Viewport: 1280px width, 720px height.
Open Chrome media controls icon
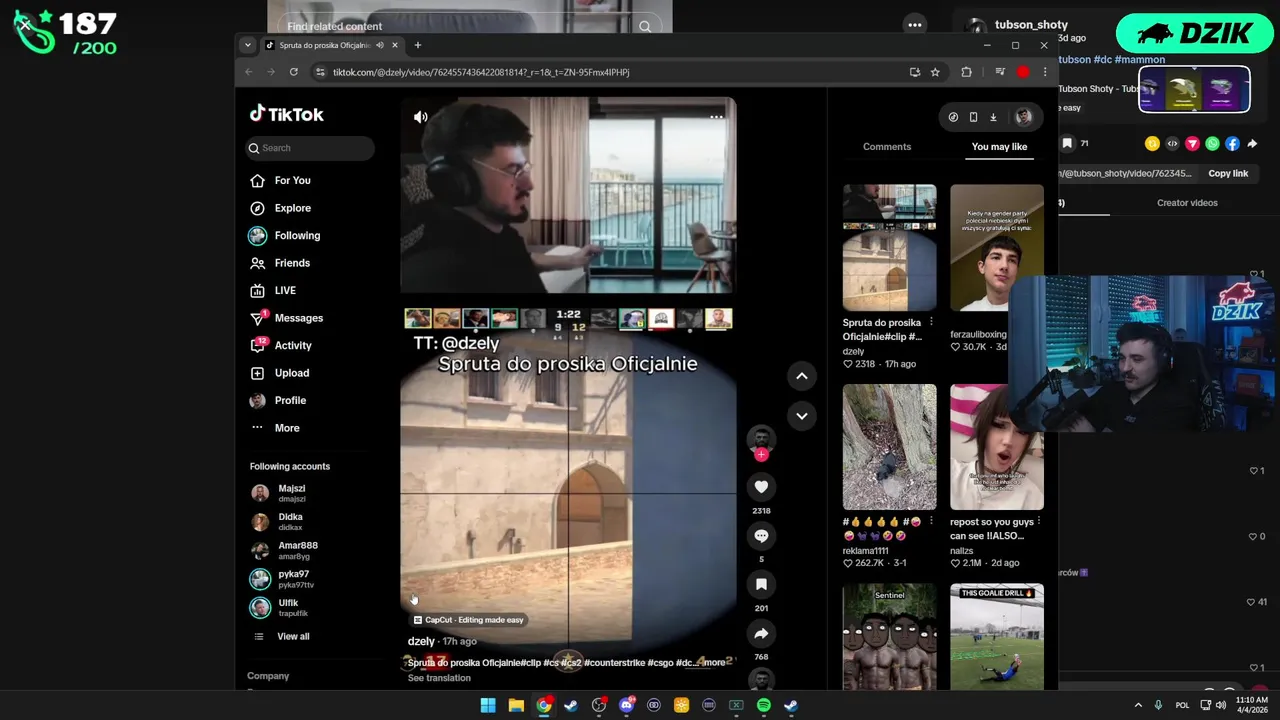pos(1000,72)
